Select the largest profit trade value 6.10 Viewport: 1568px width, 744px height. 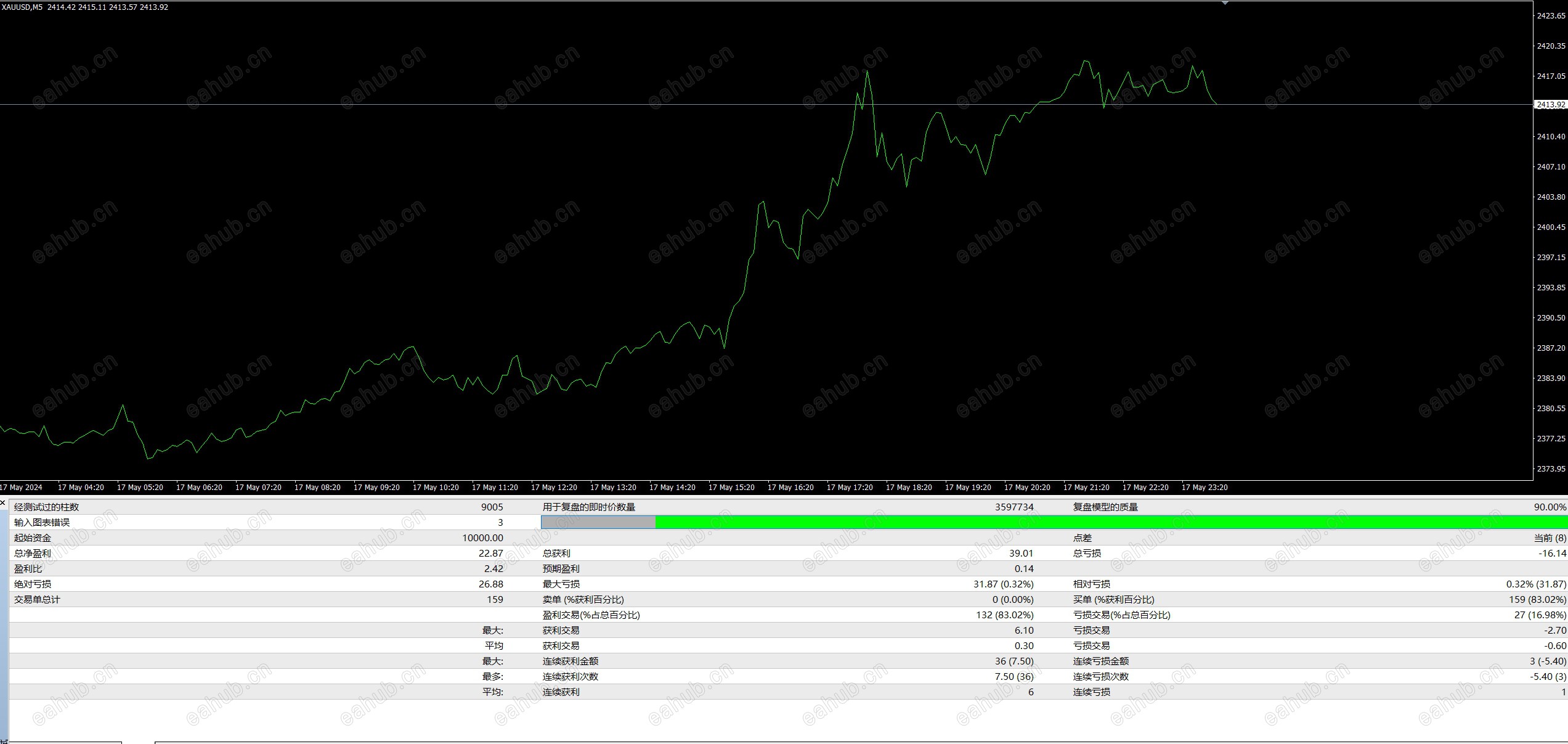point(1025,631)
